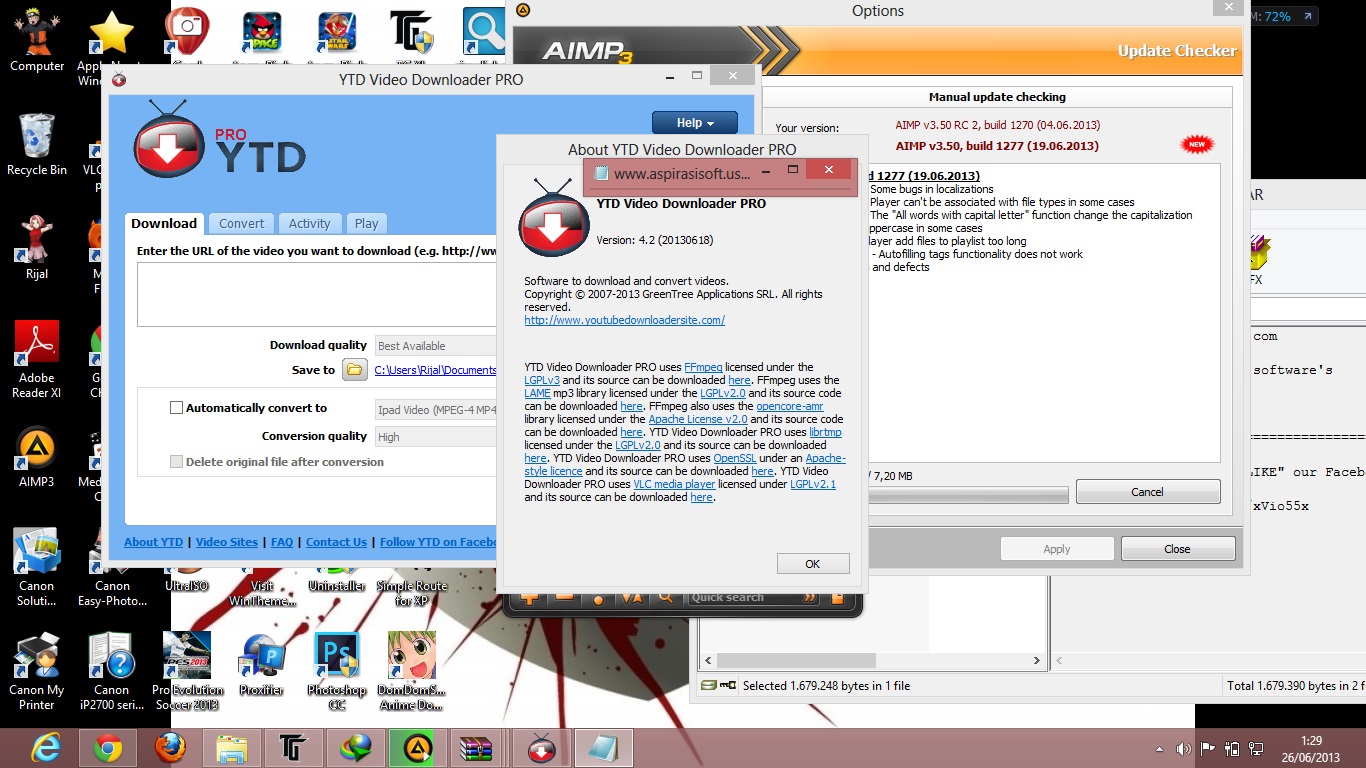Screen dimensions: 1366x768
Task: Open the save path C:\Users\Rijal\Documents link
Action: click(x=435, y=370)
